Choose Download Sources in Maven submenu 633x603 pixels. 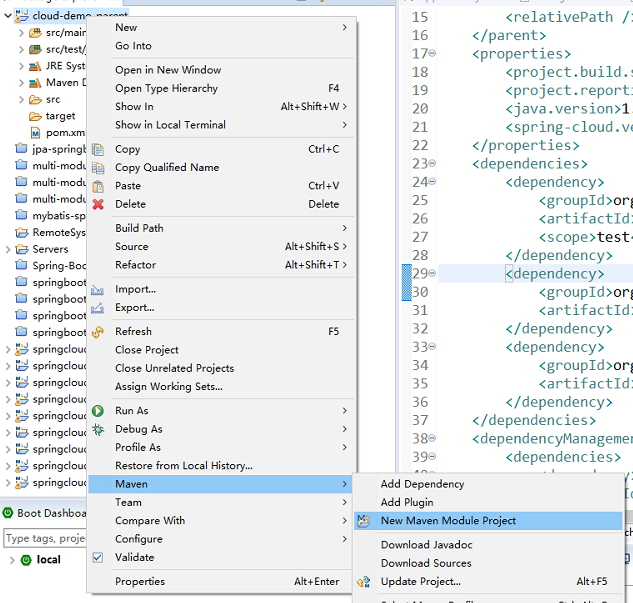pyautogui.click(x=426, y=563)
